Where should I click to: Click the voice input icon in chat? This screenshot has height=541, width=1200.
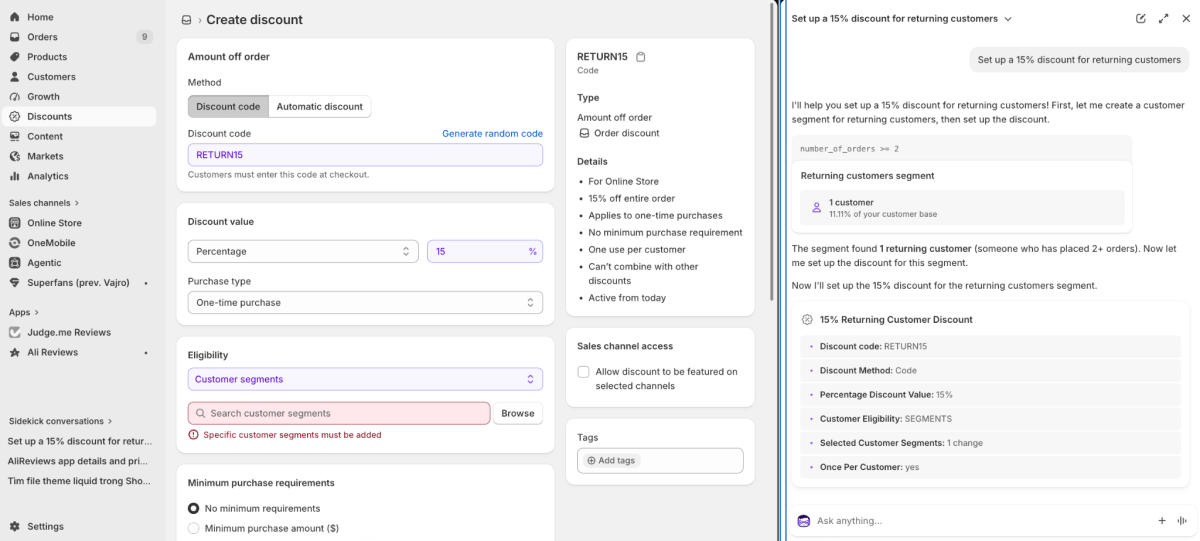pos(1182,521)
